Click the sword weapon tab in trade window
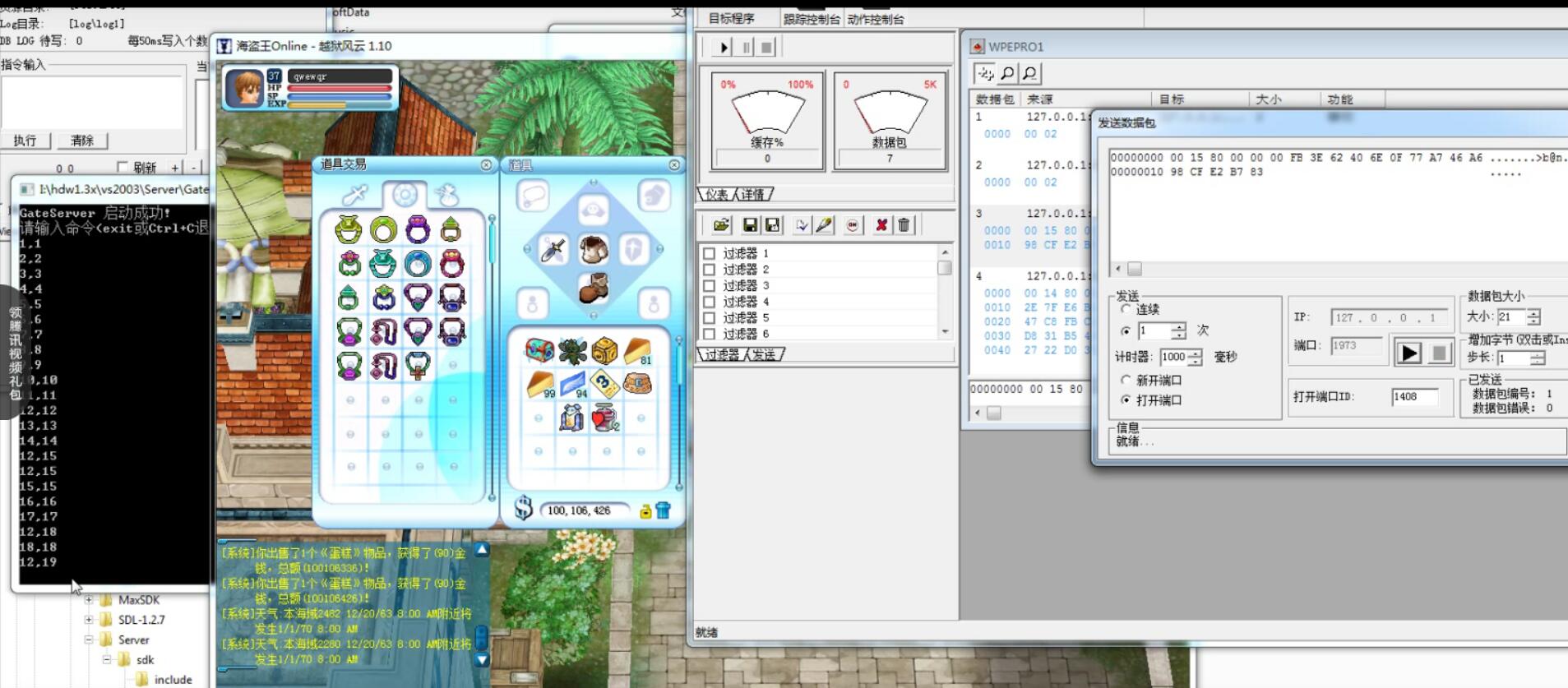1568x688 pixels. click(356, 195)
